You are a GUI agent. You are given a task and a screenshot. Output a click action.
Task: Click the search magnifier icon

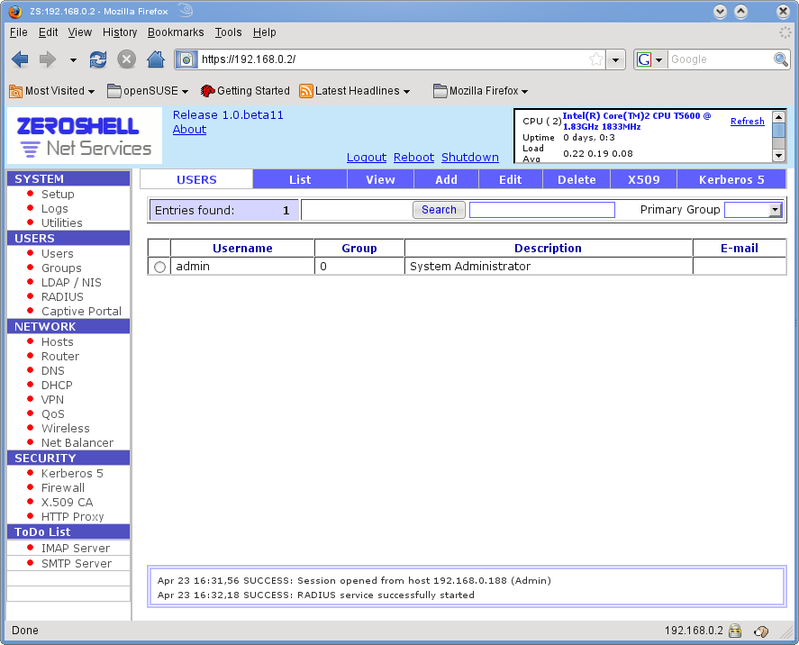781,60
